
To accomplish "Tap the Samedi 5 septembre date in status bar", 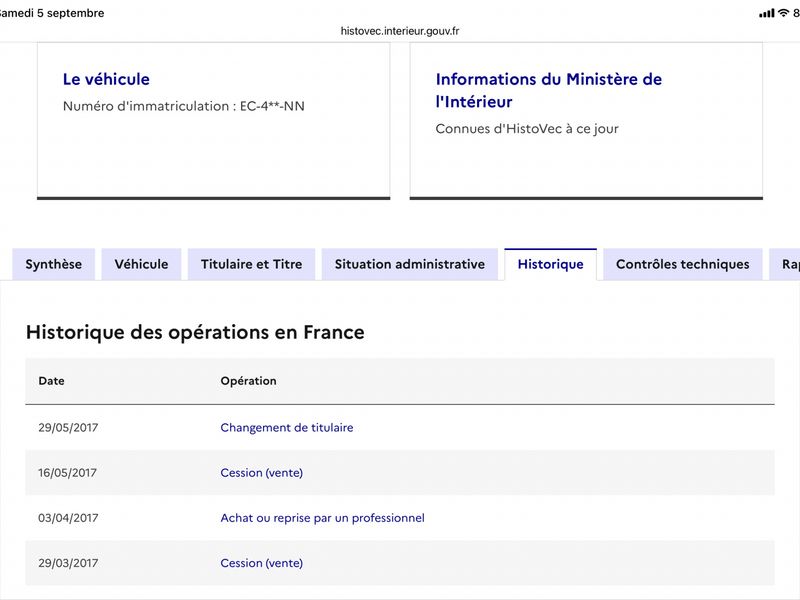I will click(51, 13).
